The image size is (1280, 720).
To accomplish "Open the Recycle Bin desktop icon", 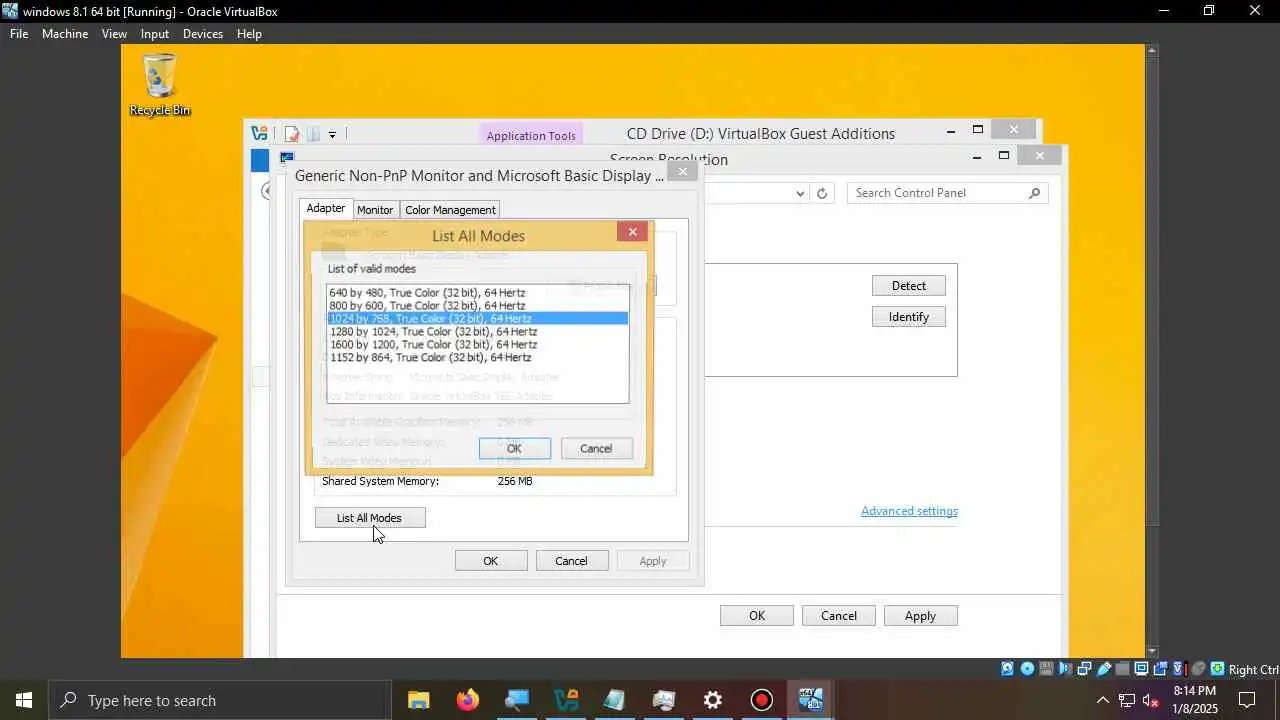I will pos(159,85).
